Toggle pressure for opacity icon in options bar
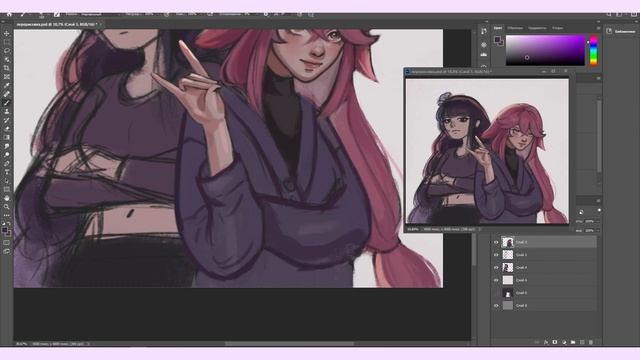 click(x=167, y=14)
